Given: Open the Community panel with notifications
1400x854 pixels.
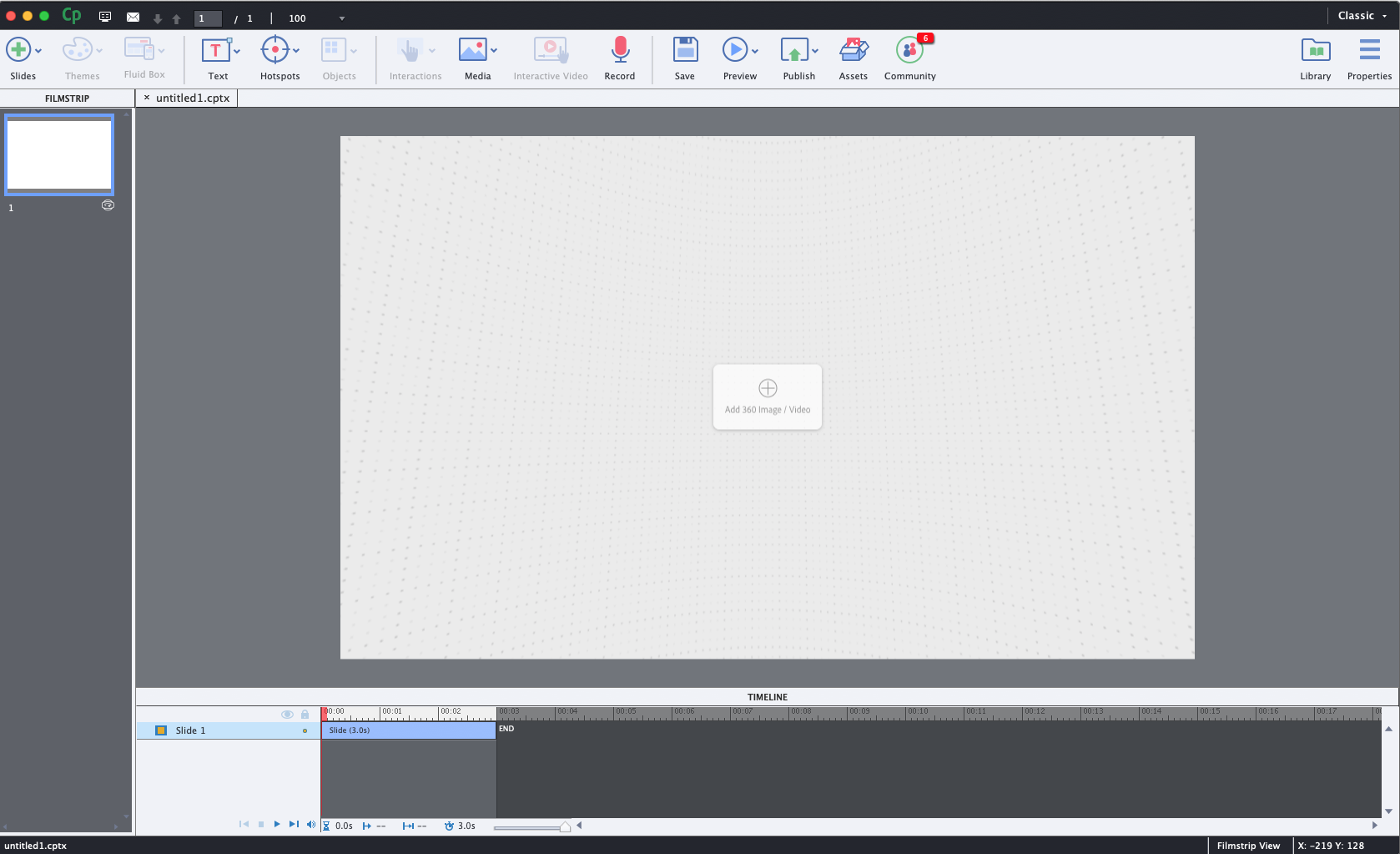Looking at the screenshot, I should [x=909, y=50].
